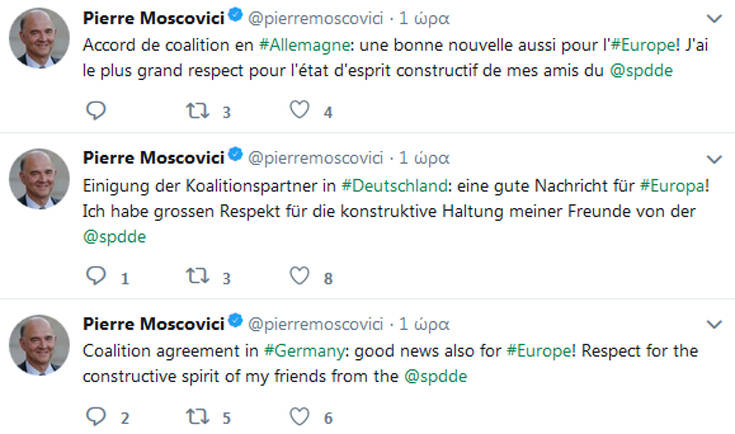
Task: Reply to the German Deutschland tweet
Action: tap(96, 275)
